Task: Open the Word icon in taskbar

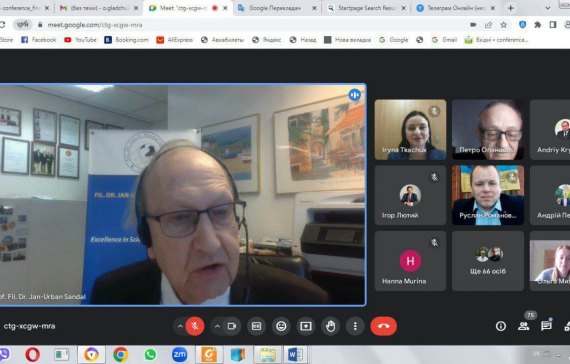Action: pyautogui.click(x=295, y=355)
